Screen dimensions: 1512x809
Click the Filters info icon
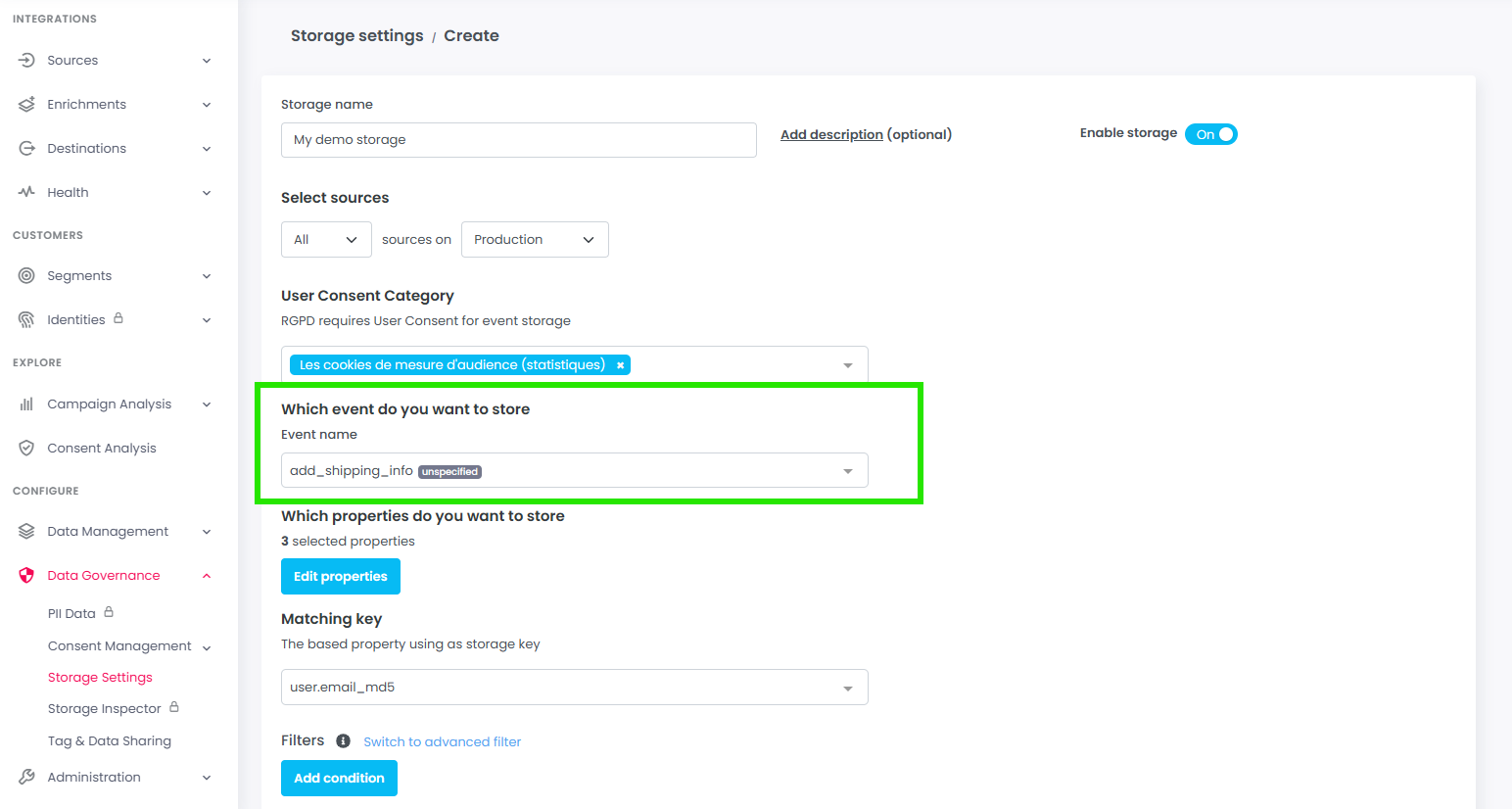(343, 741)
